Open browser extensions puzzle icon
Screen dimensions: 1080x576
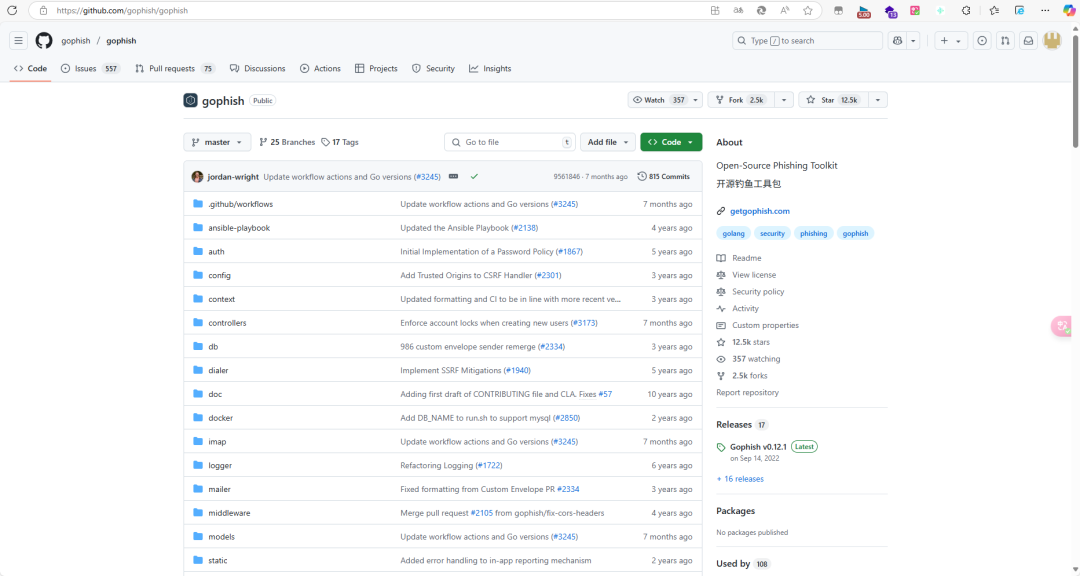(x=966, y=10)
